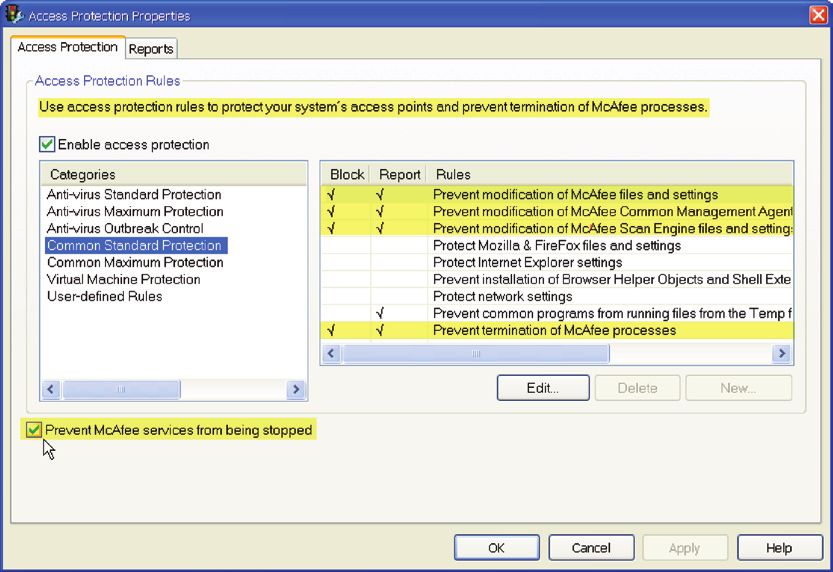The height and width of the screenshot is (572, 833).
Task: Toggle Report for McAfee files and settings rule
Action: click(380, 194)
